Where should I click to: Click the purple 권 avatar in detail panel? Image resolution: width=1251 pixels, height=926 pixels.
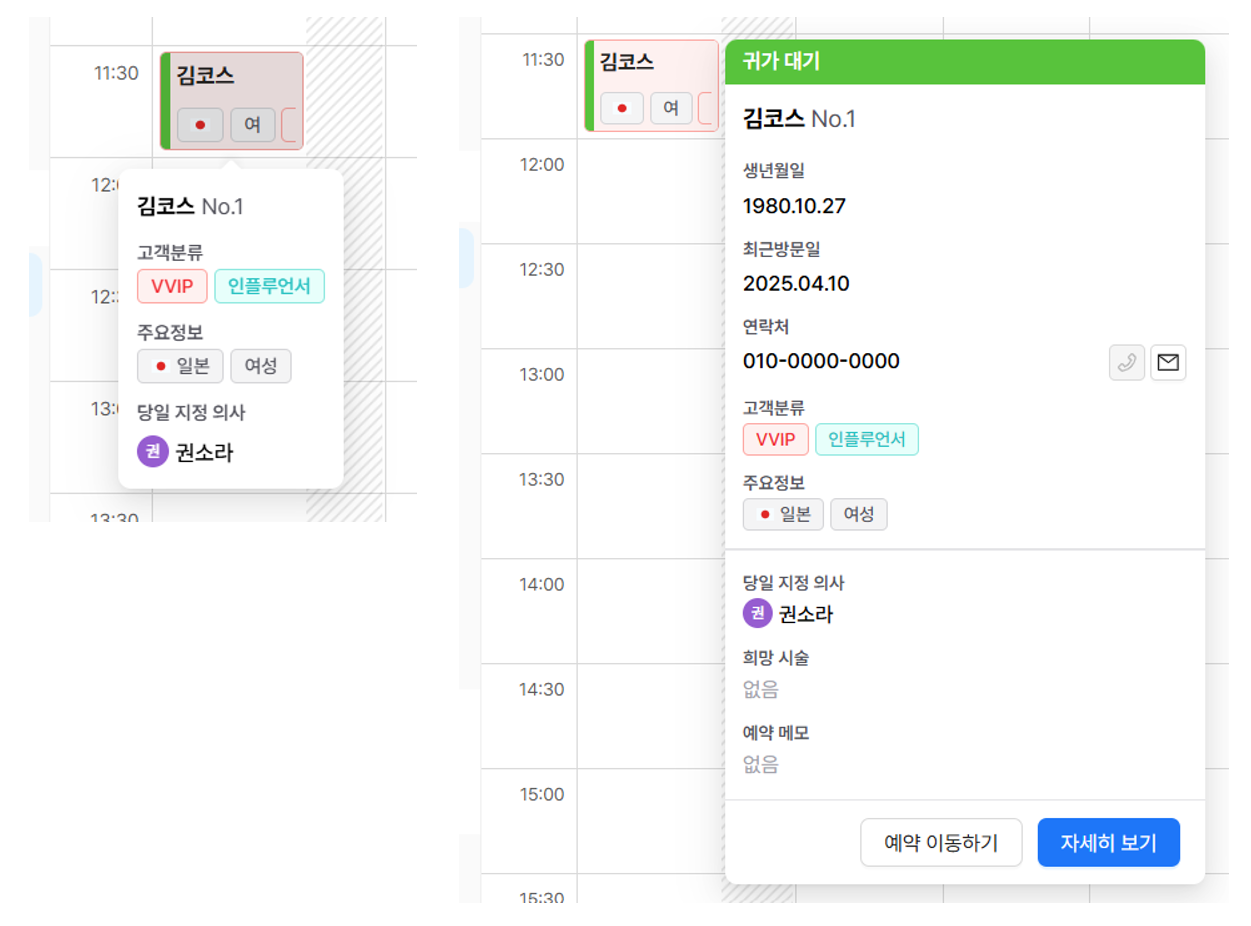pyautogui.click(x=758, y=613)
